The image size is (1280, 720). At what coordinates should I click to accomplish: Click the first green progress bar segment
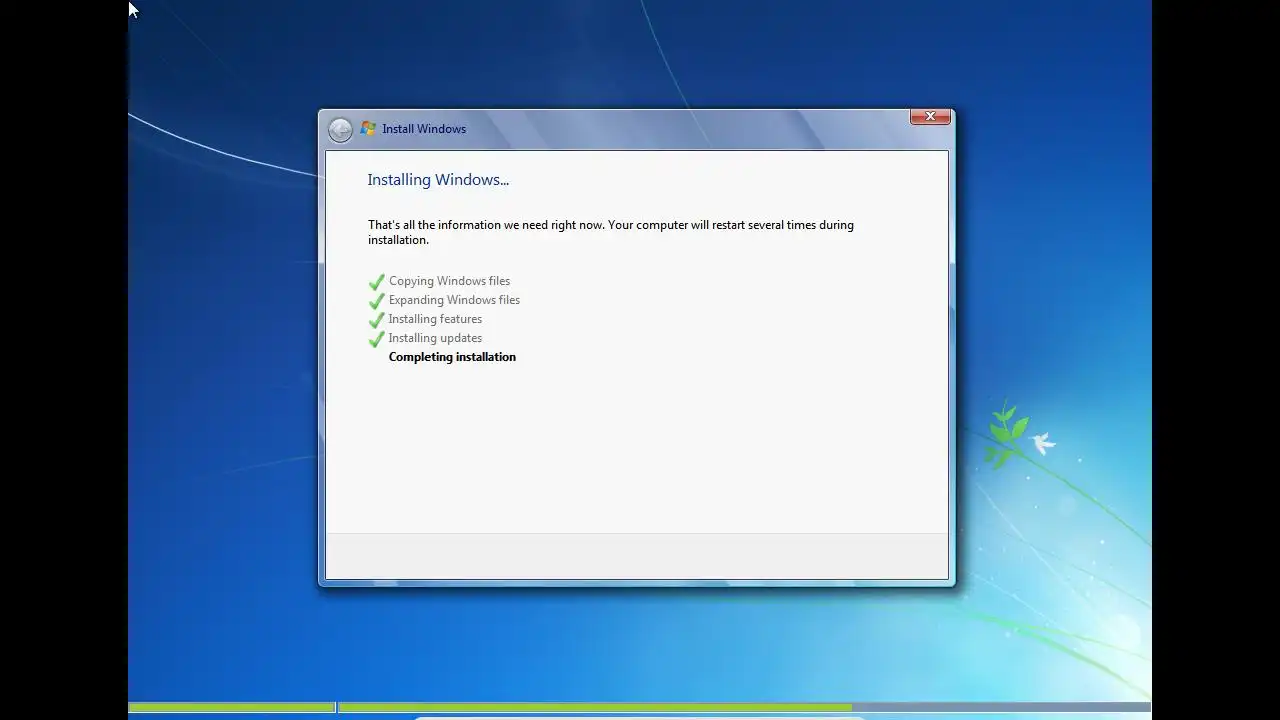(x=232, y=707)
